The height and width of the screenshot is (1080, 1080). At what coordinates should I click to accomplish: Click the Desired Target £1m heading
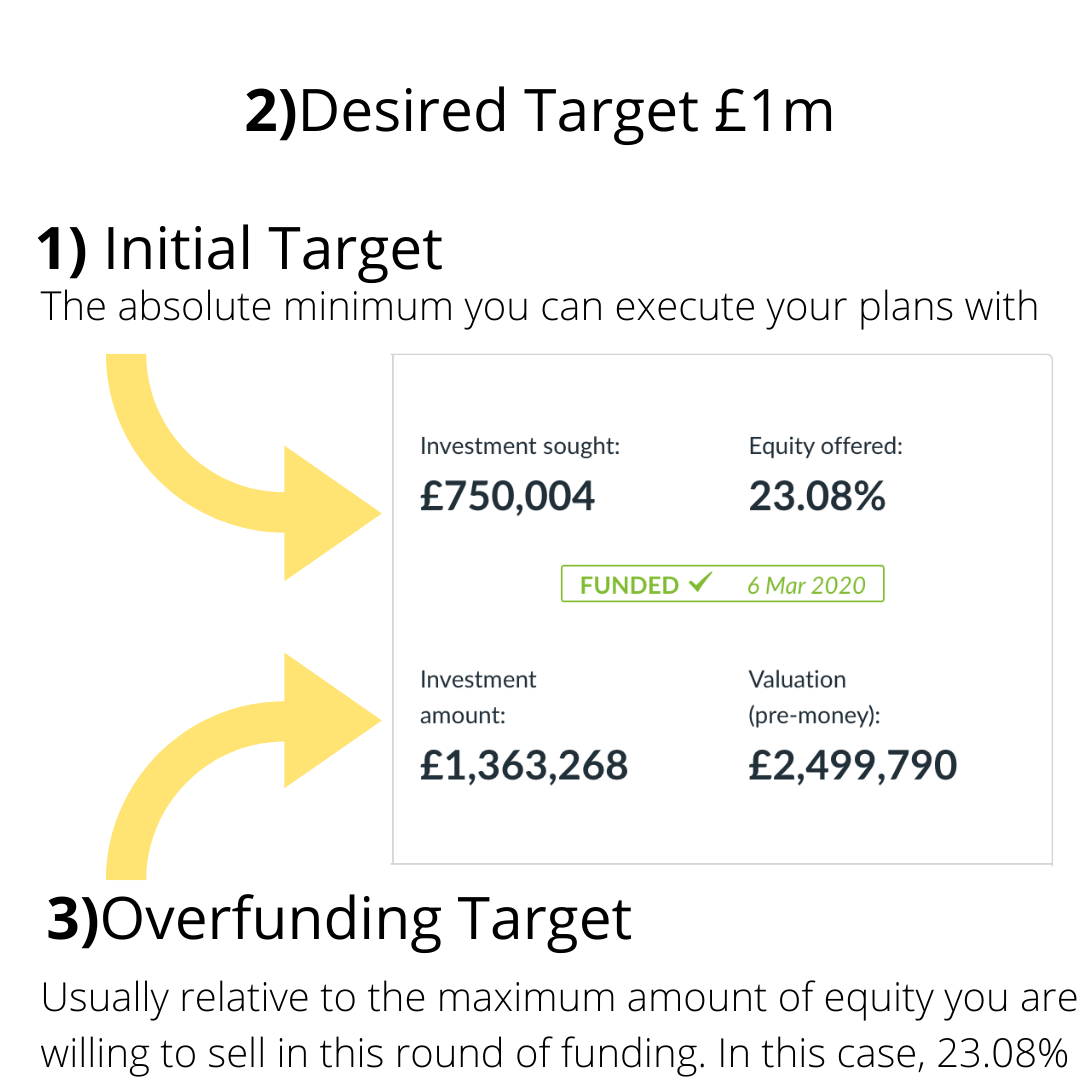pos(539,110)
